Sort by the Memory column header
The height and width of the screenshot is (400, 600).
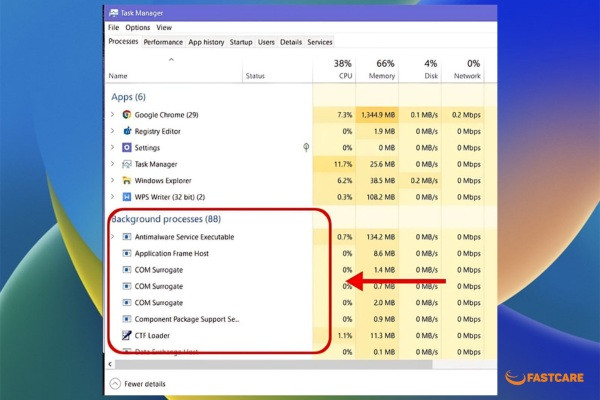click(377, 69)
